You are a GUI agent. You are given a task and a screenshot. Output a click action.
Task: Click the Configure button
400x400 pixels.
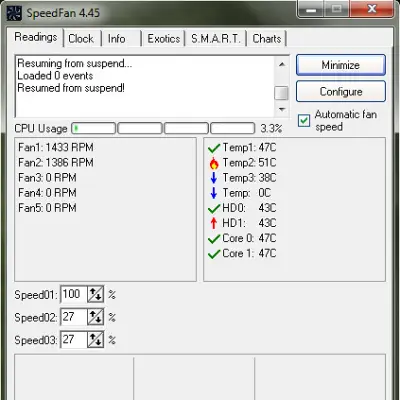tap(341, 91)
